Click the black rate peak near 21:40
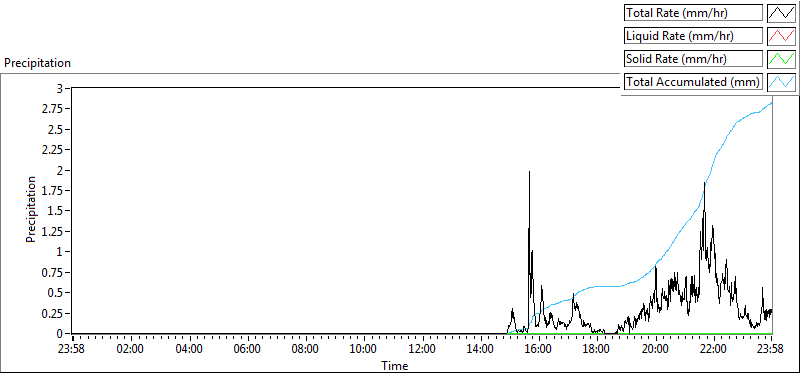This screenshot has height=373, width=800. click(705, 184)
